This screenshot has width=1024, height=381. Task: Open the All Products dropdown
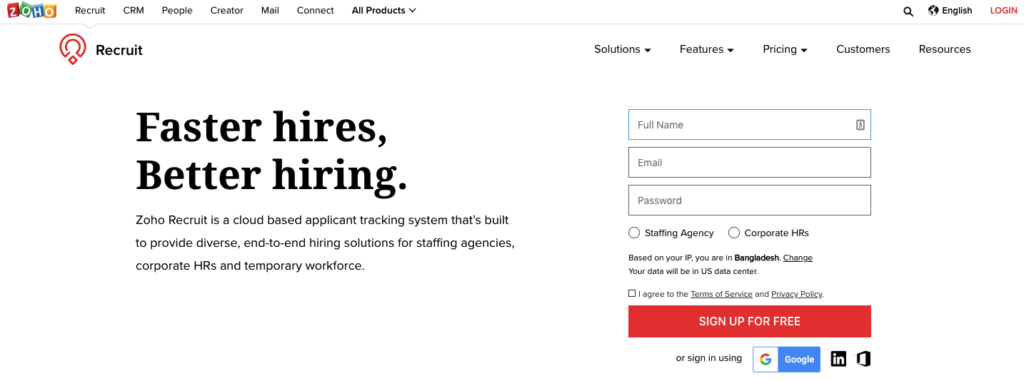(x=383, y=10)
